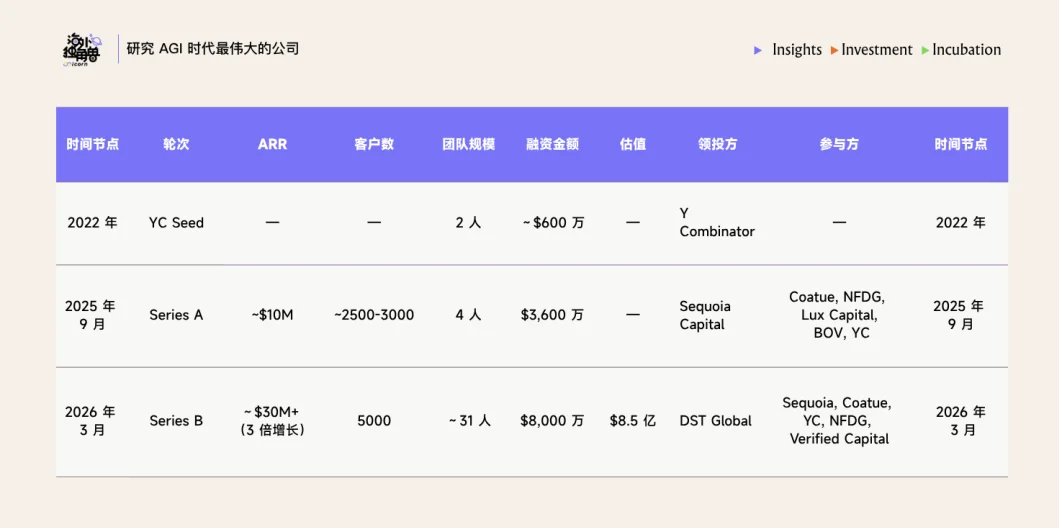Click the 轮次 column header
The height and width of the screenshot is (528, 1059).
(x=176, y=144)
